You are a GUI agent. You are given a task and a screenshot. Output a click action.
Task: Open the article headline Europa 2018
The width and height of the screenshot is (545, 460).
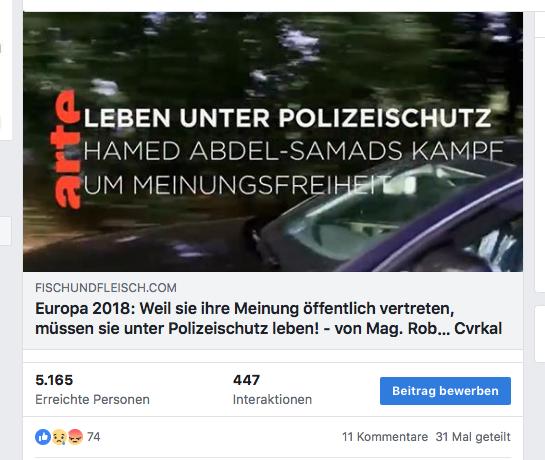tap(268, 318)
